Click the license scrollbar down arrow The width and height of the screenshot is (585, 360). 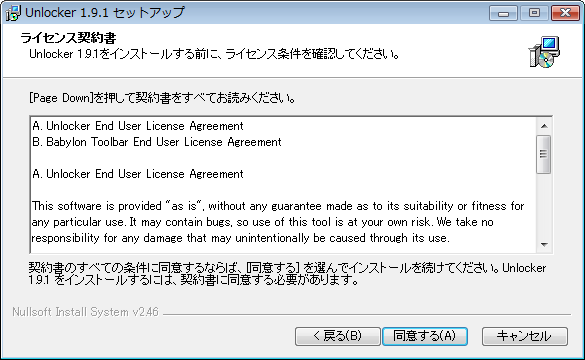[544, 245]
